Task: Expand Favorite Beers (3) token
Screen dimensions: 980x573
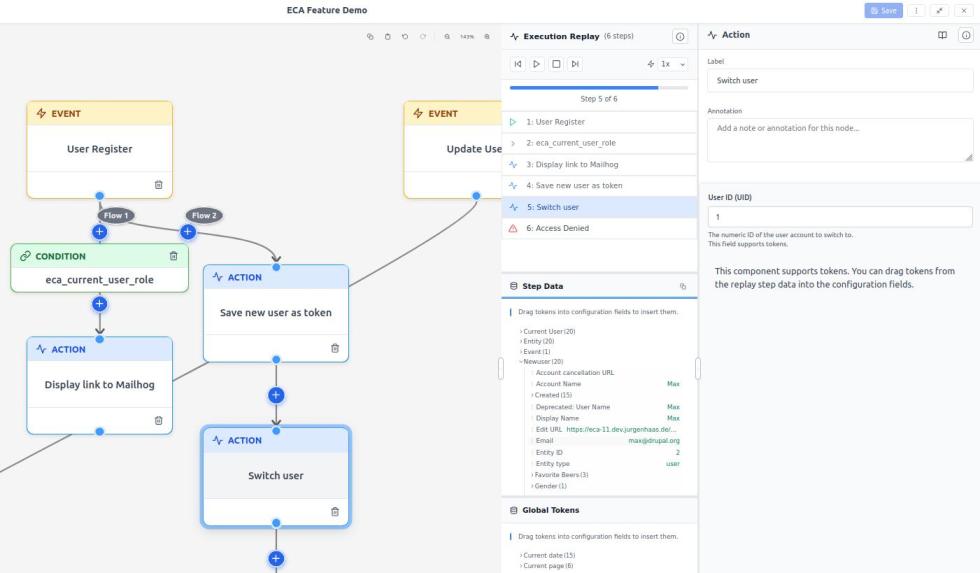Action: coord(560,475)
